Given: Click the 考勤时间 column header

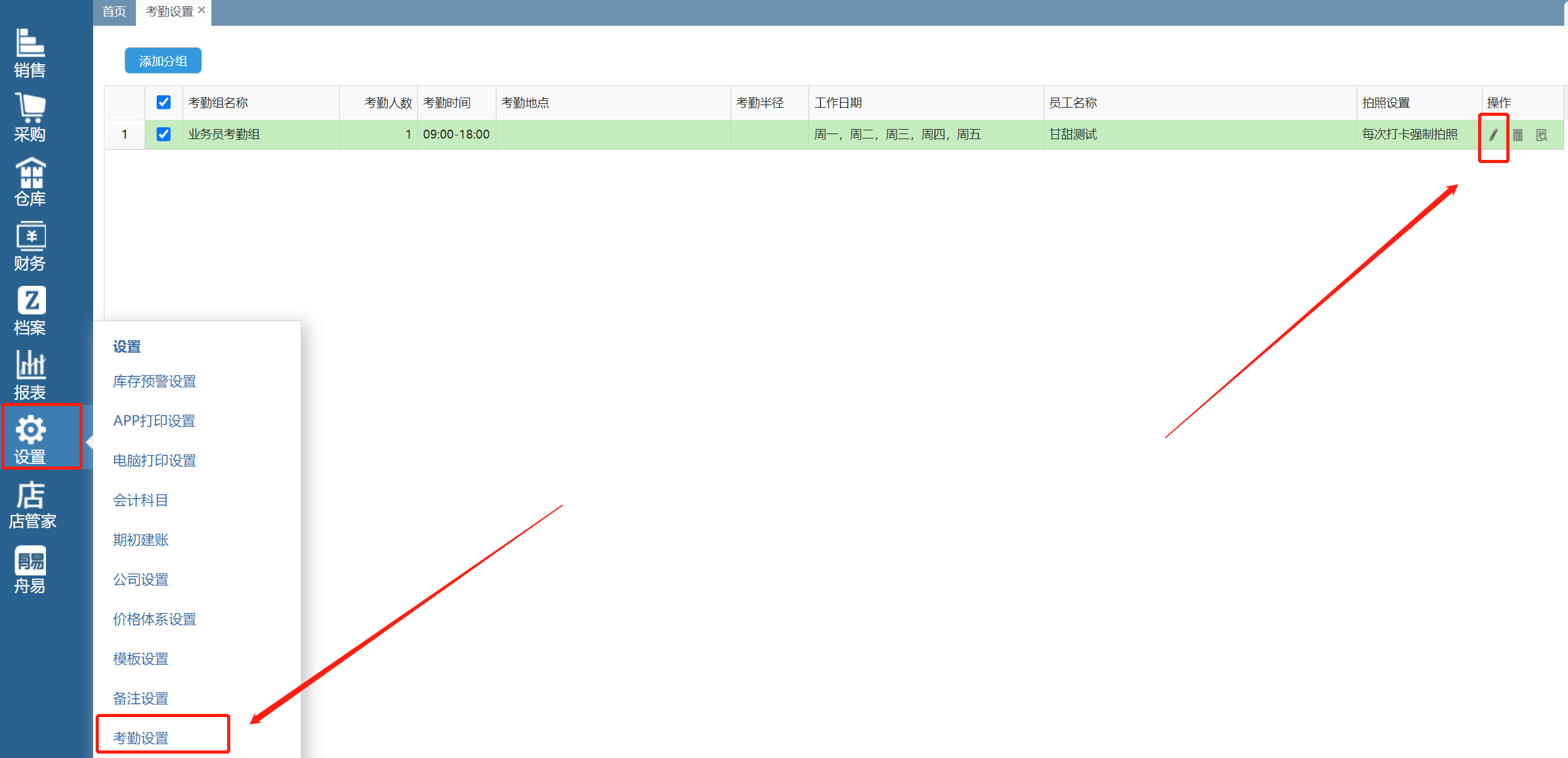Looking at the screenshot, I should point(457,103).
